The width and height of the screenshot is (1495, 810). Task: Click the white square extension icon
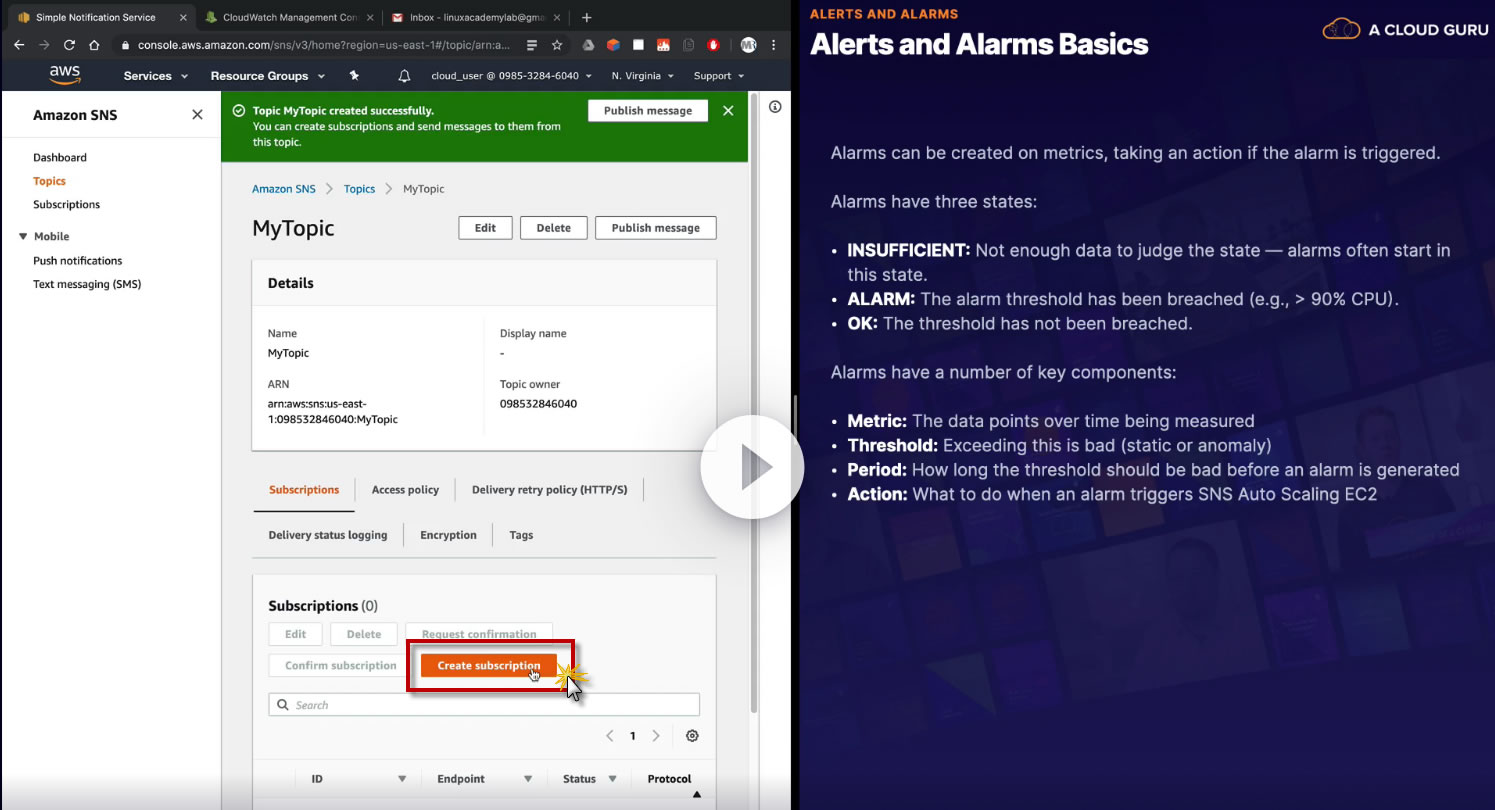(638, 45)
